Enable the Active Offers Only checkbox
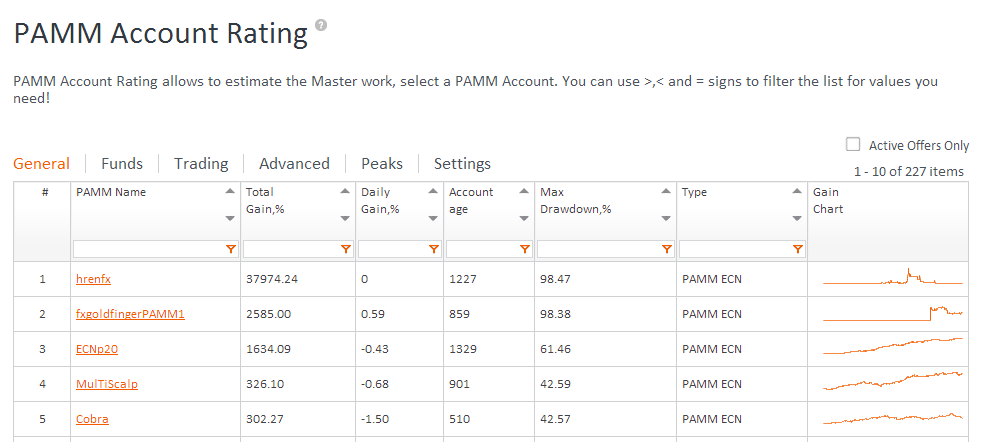Viewport: 983px width, 442px height. point(853,144)
